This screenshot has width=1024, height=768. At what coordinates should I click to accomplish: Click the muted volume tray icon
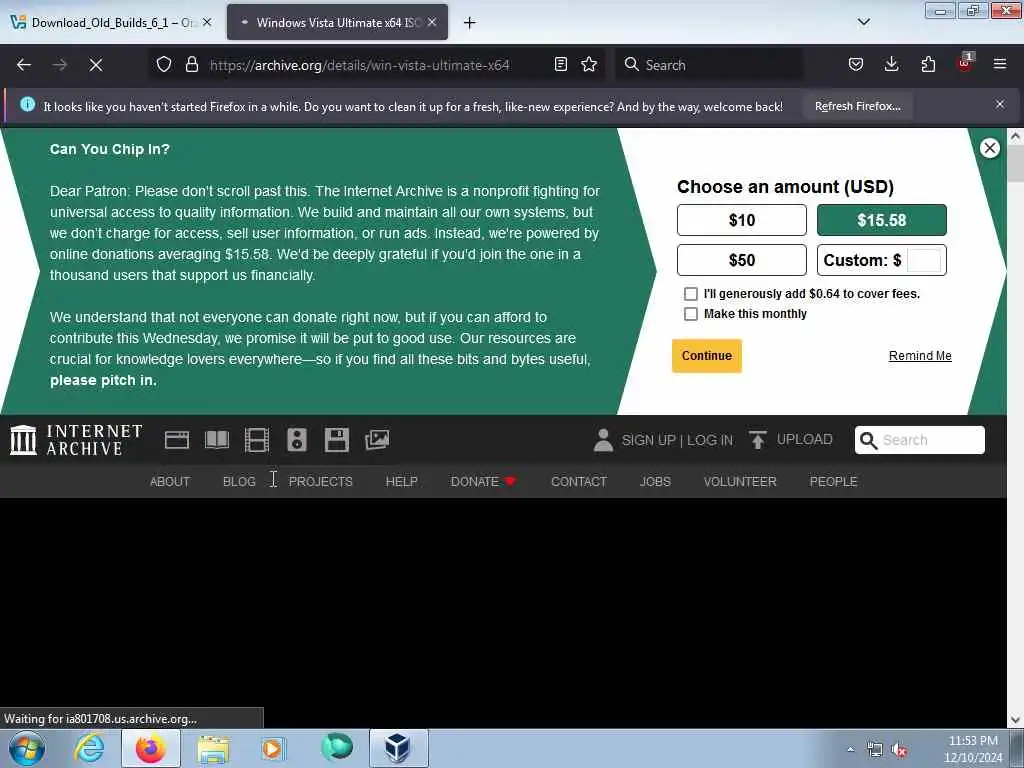pos(900,750)
